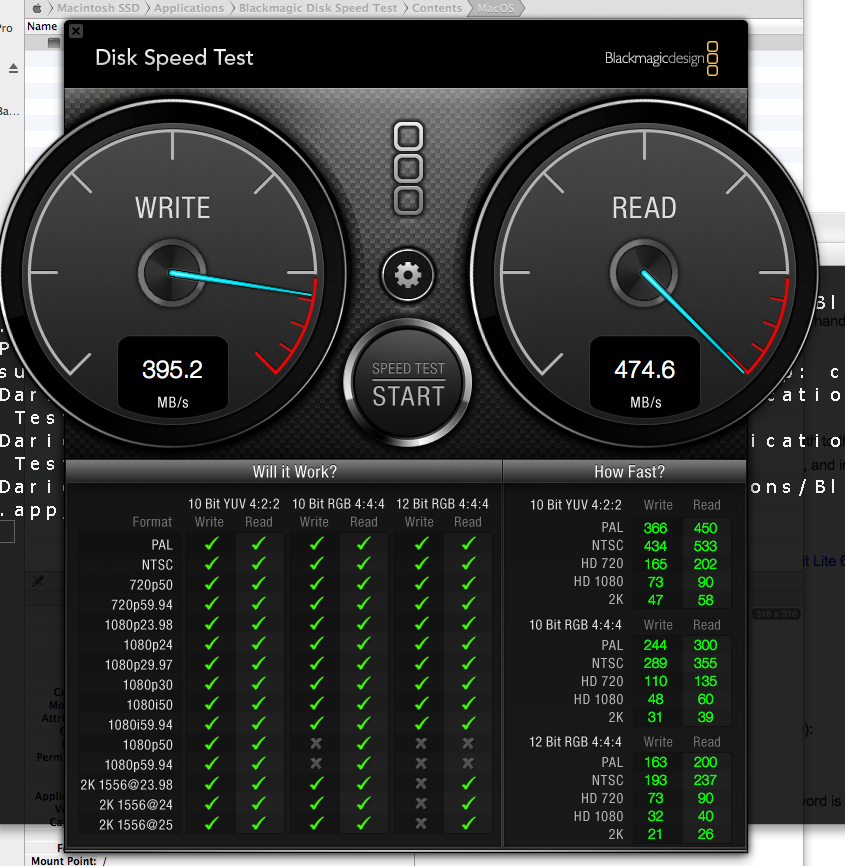Image resolution: width=845 pixels, height=866 pixels.
Task: Click 720p50 10 Bit RGB read checkmark
Action: pyautogui.click(x=363, y=584)
